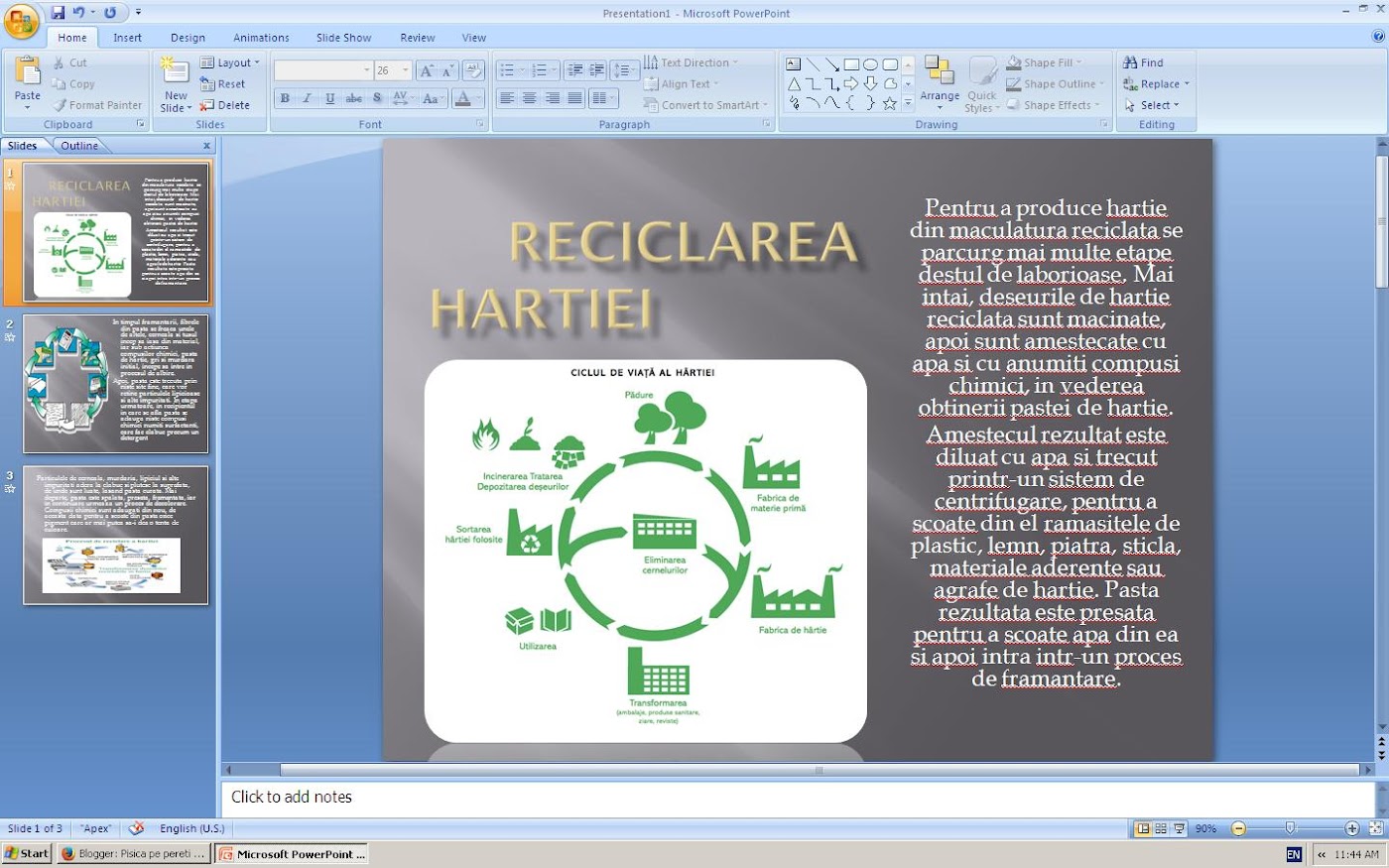Fit slide to current window
This screenshot has height=868, width=1389.
pyautogui.click(x=1375, y=828)
